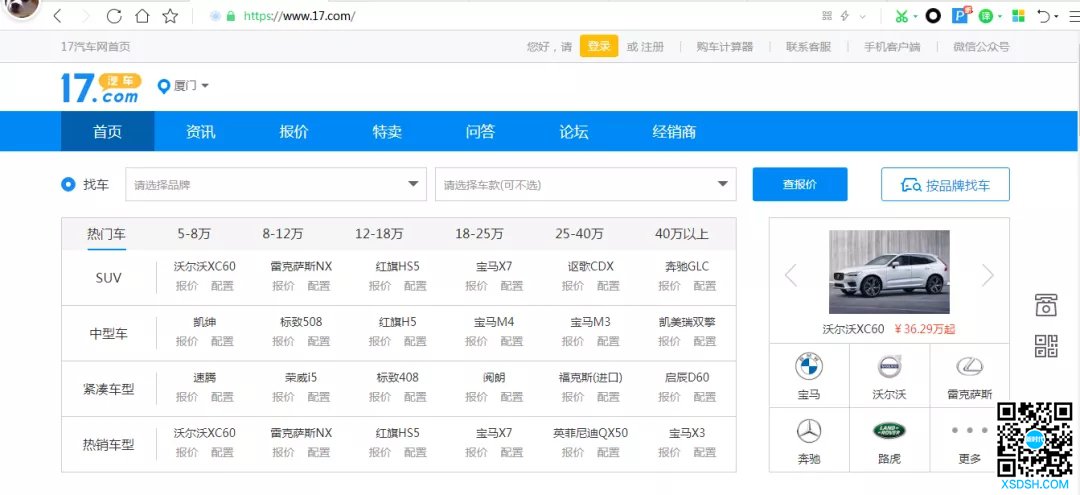This screenshot has width=1080, height=495.
Task: Click the blue 查报价 button
Action: [800, 185]
